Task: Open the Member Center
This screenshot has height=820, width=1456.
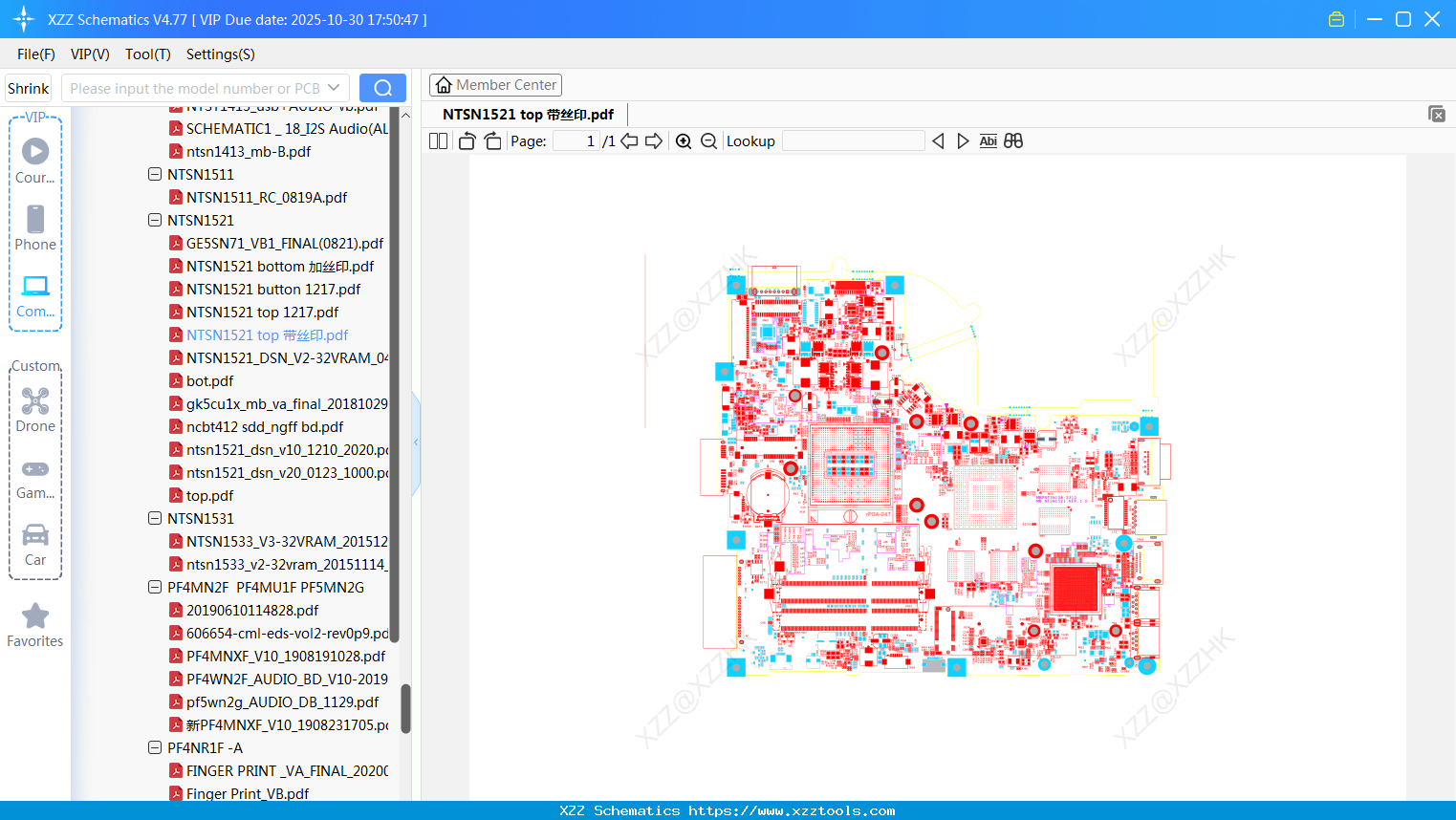Action: click(495, 85)
